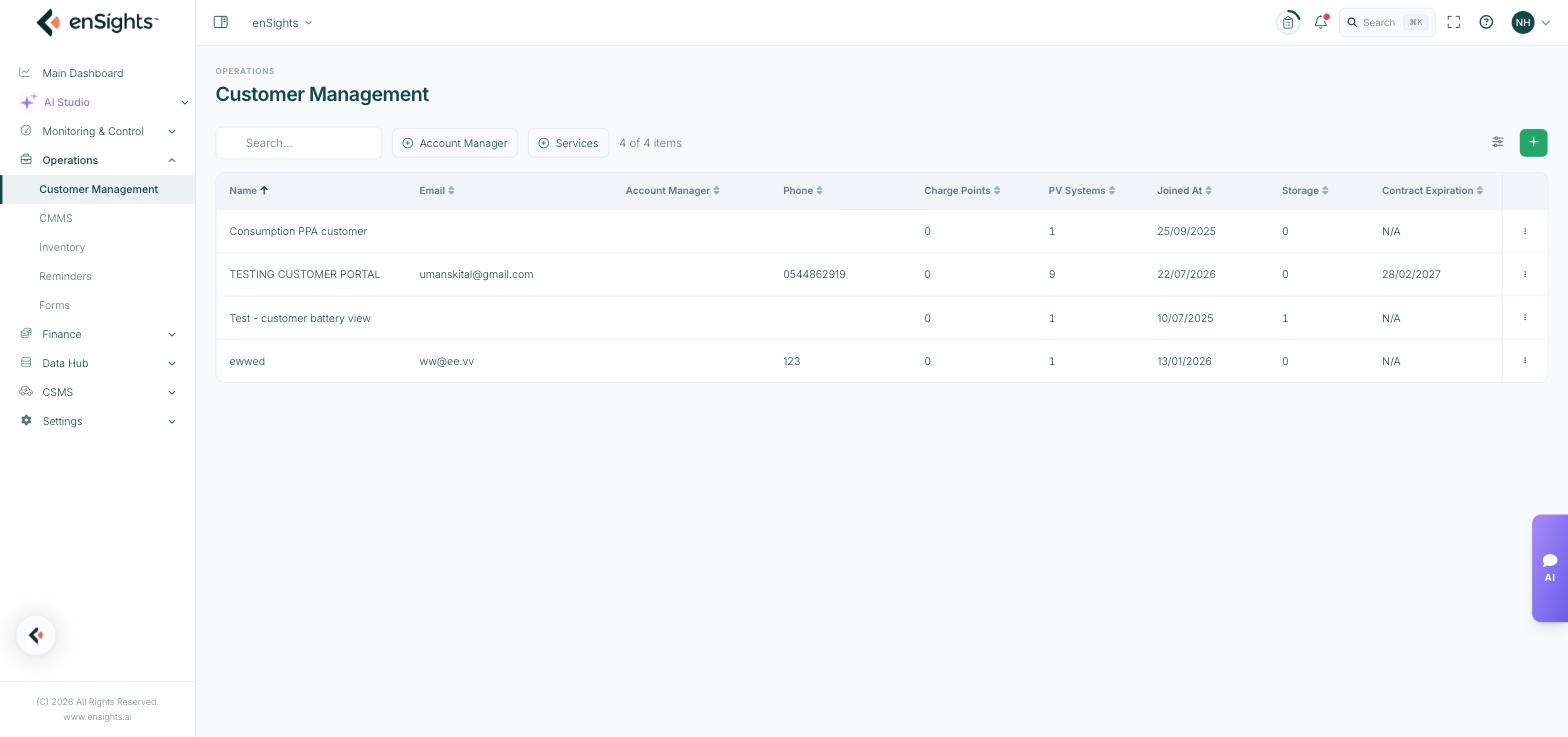Expand the Settings section
Image resolution: width=1568 pixels, height=737 pixels.
click(x=97, y=421)
